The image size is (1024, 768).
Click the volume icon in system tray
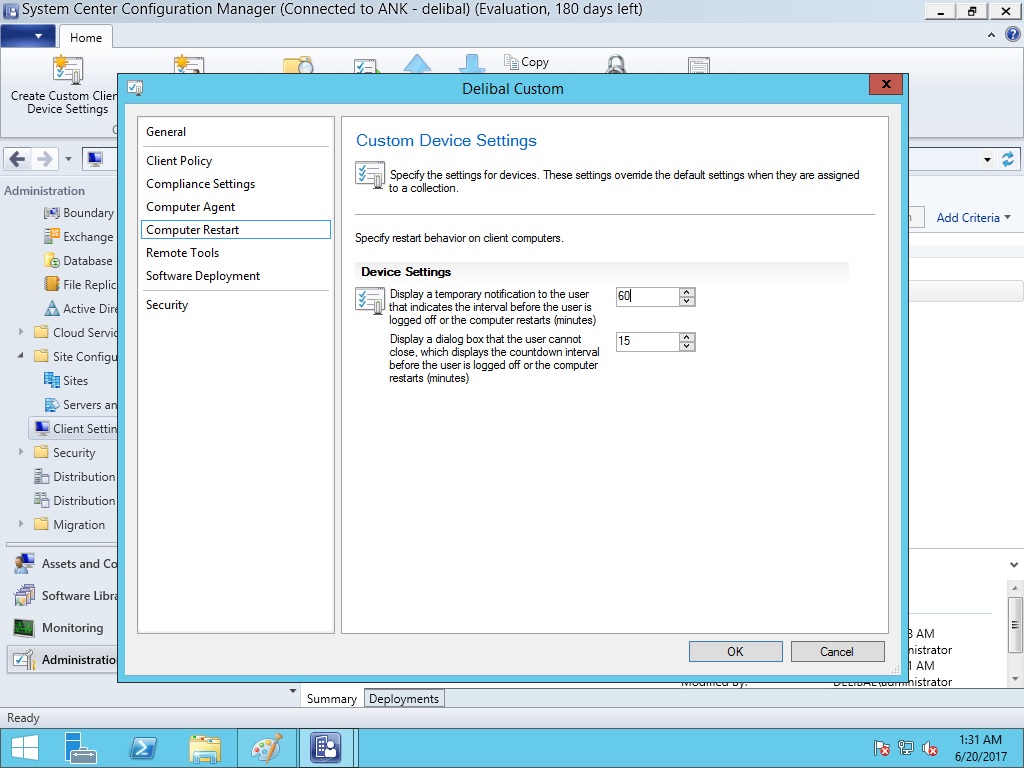[x=930, y=748]
